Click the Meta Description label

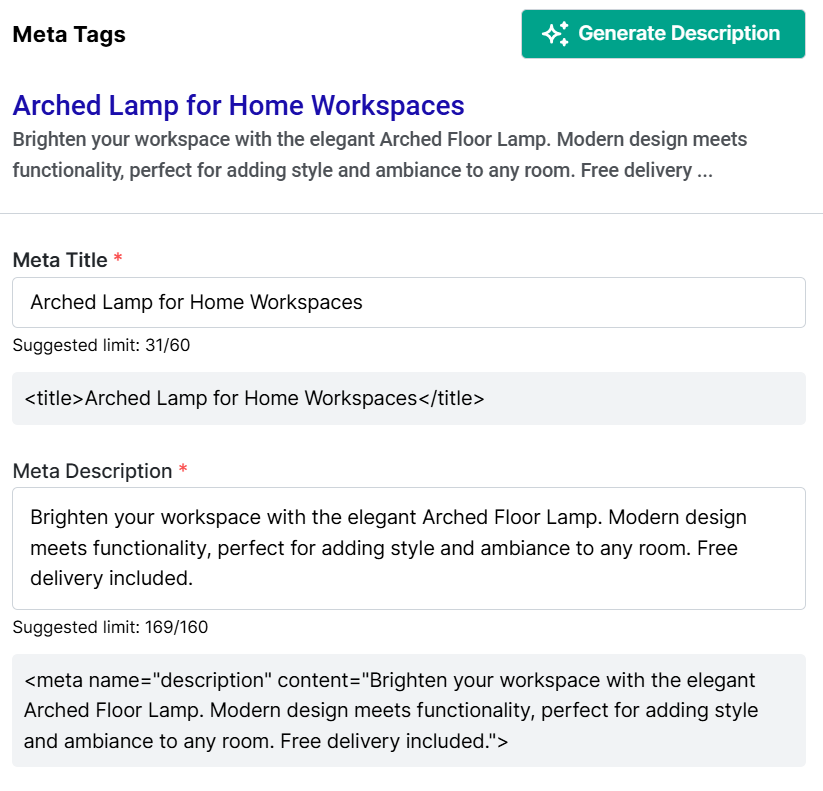click(92, 471)
